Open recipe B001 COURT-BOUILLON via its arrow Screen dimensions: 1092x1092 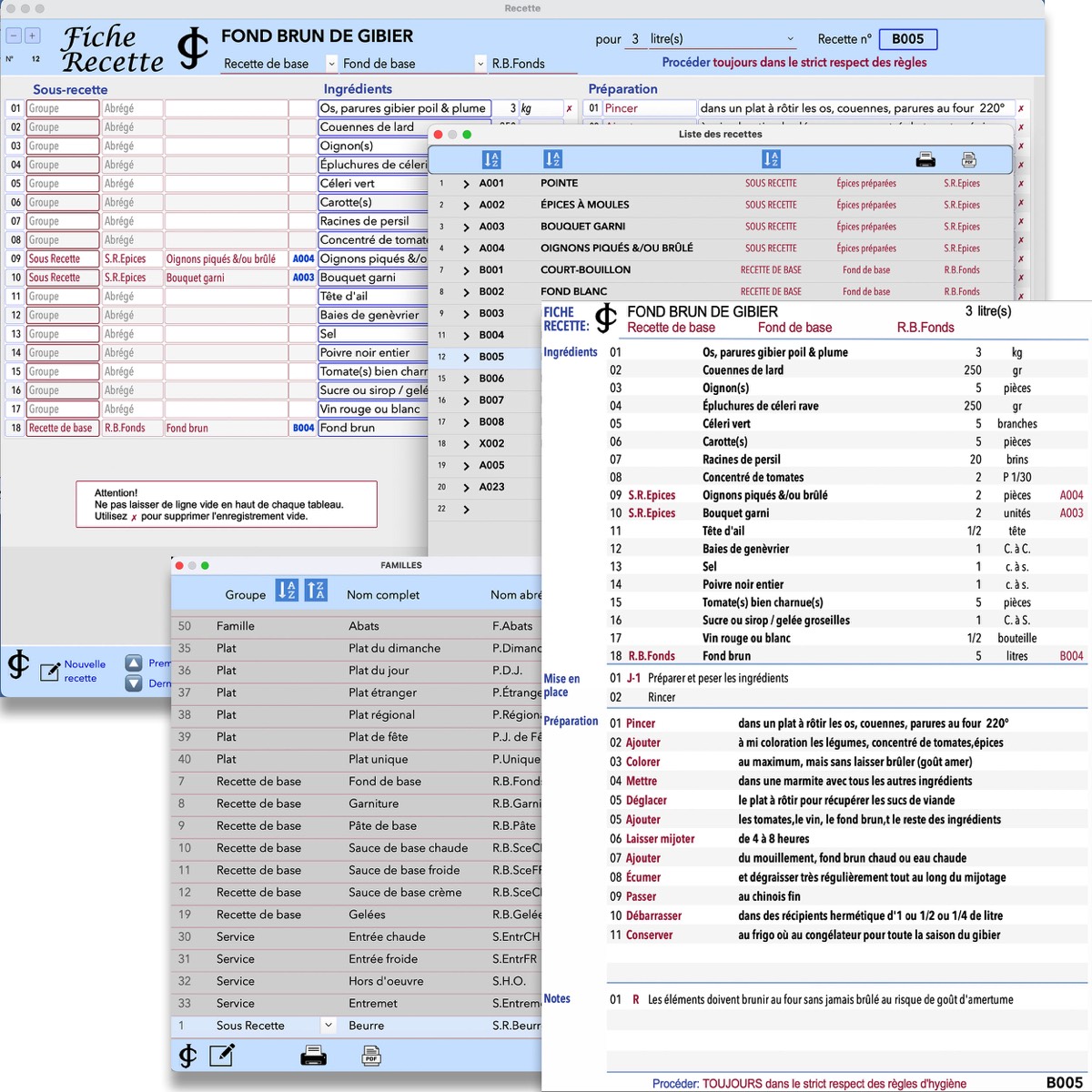coord(466,270)
